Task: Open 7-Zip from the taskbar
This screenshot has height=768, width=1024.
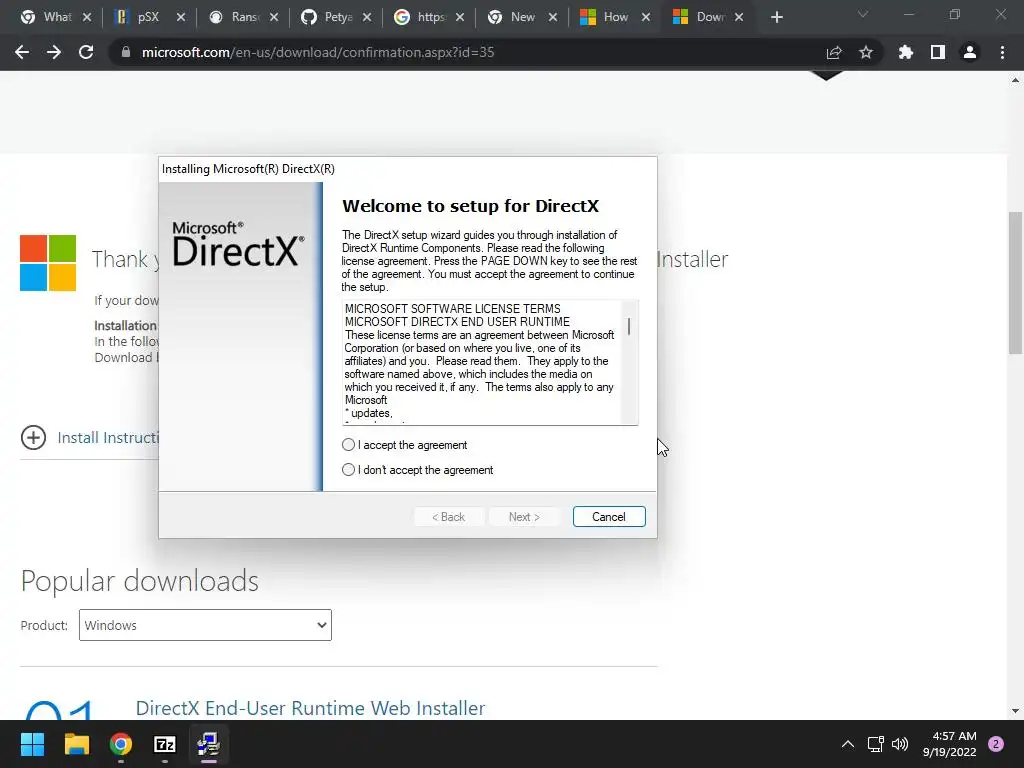Action: 165,744
